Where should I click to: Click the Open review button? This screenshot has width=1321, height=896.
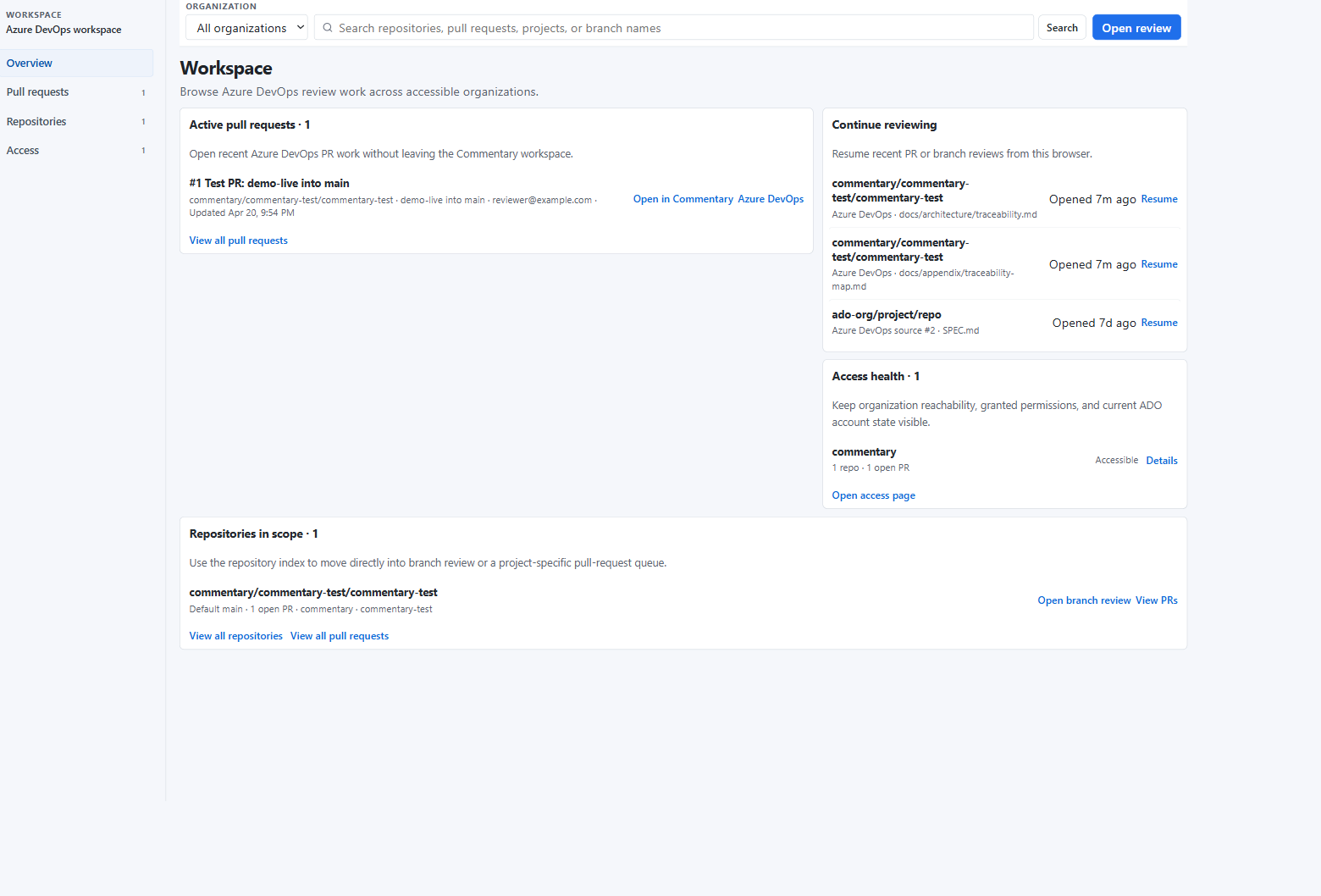[1136, 28]
